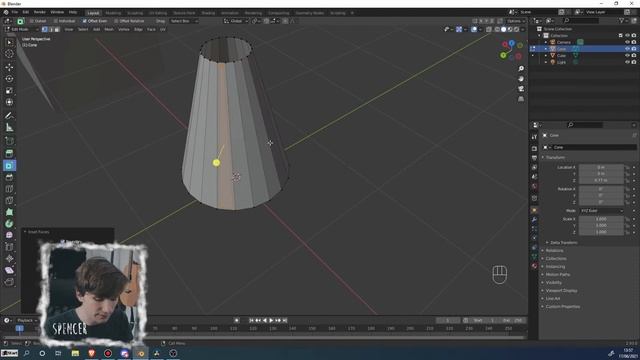The width and height of the screenshot is (640, 360).
Task: Open the File menu
Action: coord(15,12)
